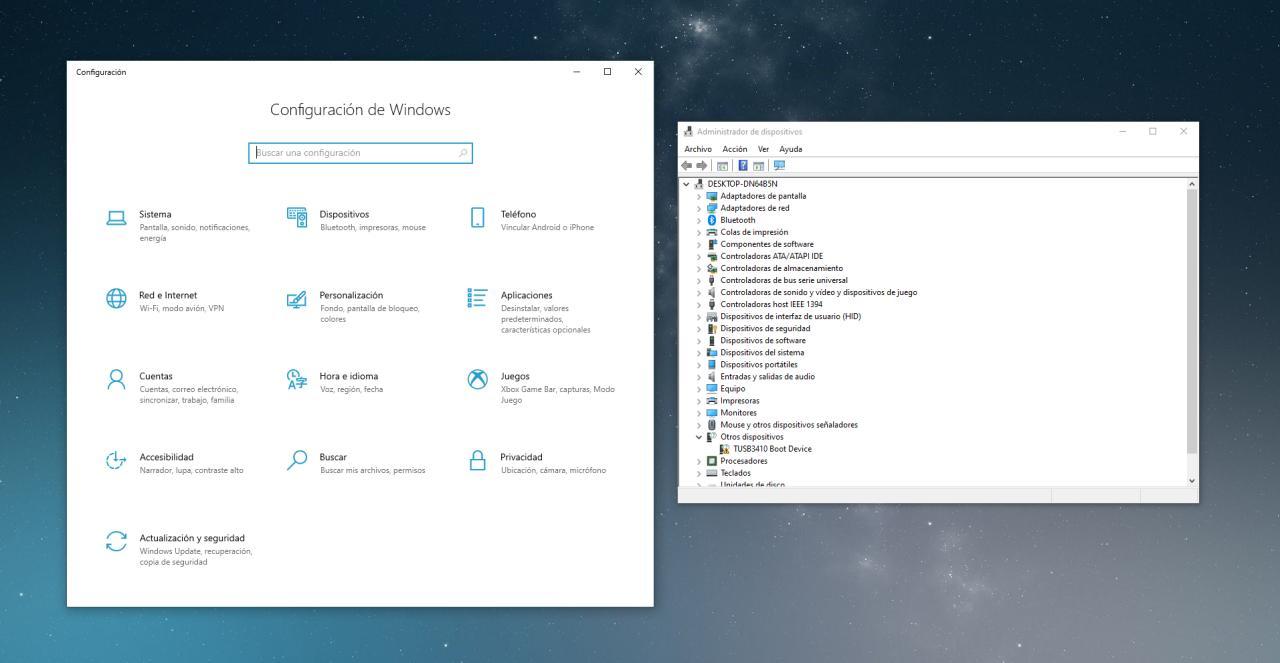Image resolution: width=1280 pixels, height=663 pixels.
Task: Click the warning icon beside TUSB3410 Boot Device
Action: (x=724, y=449)
